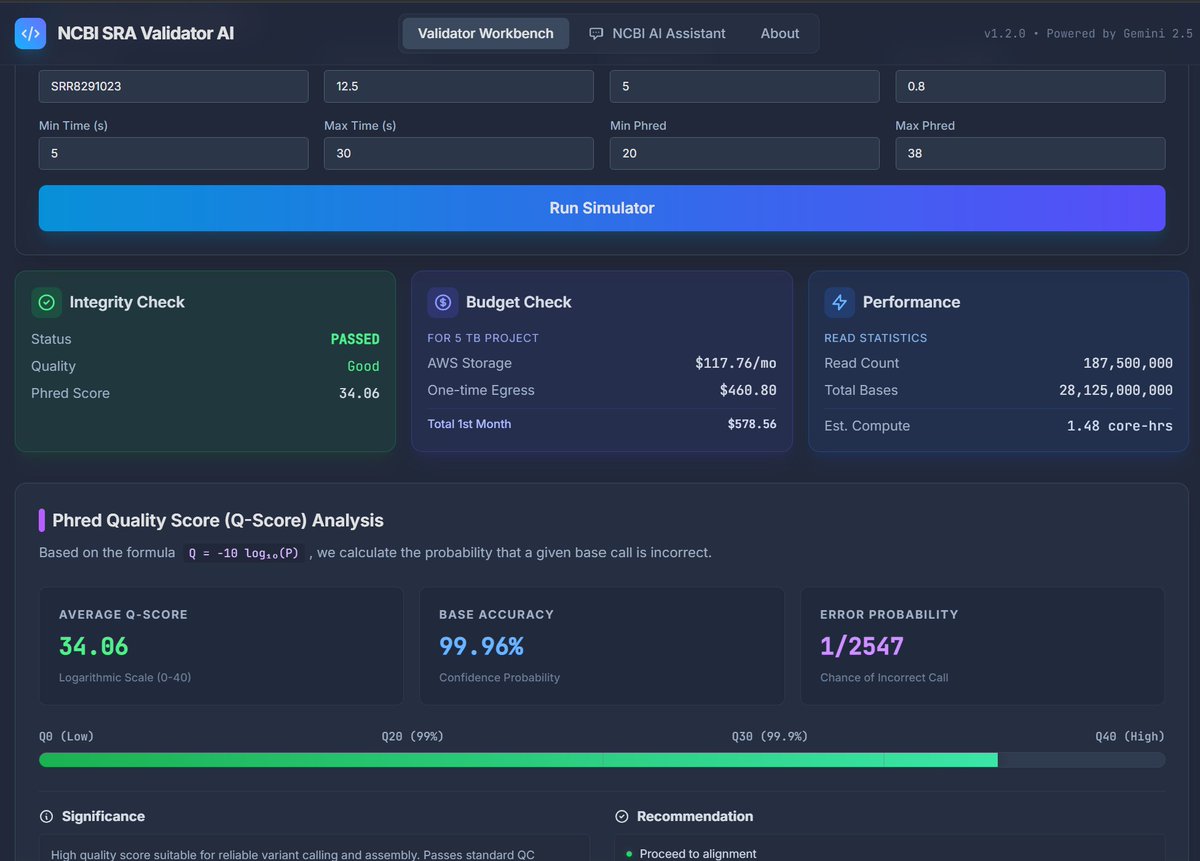Click the purple bar beside the Phred Quality Score heading
The height and width of the screenshot is (861, 1200).
(x=42, y=520)
